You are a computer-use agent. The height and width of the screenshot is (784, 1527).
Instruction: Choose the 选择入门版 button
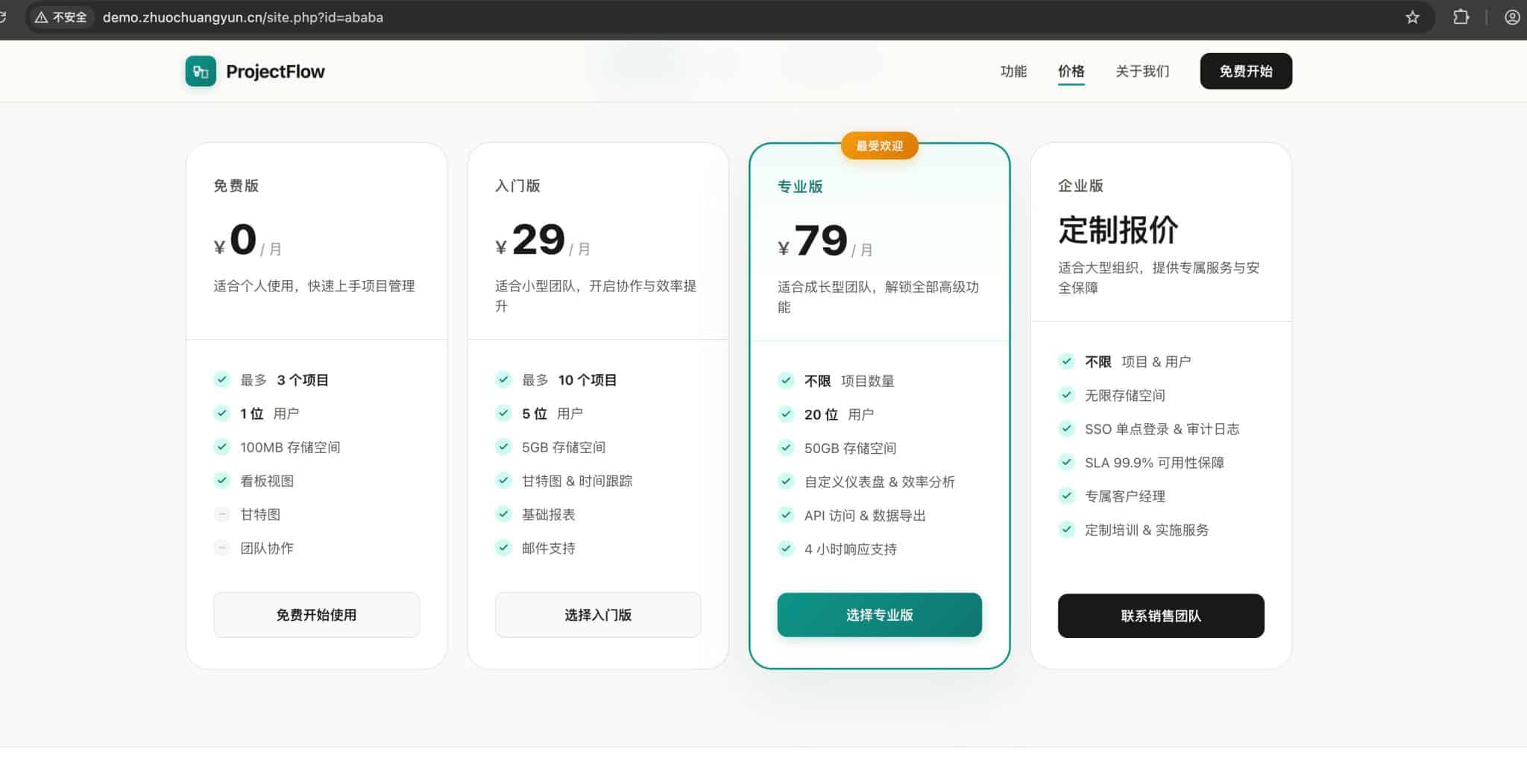tap(598, 615)
